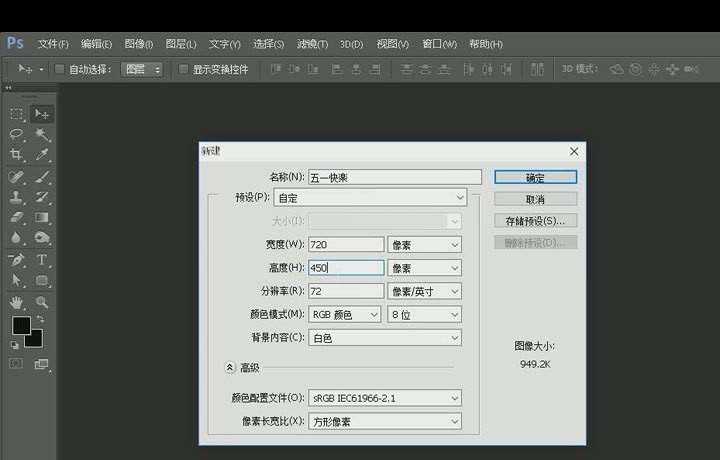This screenshot has height=460, width=720.
Task: Select the Zoom tool
Action: coord(42,301)
